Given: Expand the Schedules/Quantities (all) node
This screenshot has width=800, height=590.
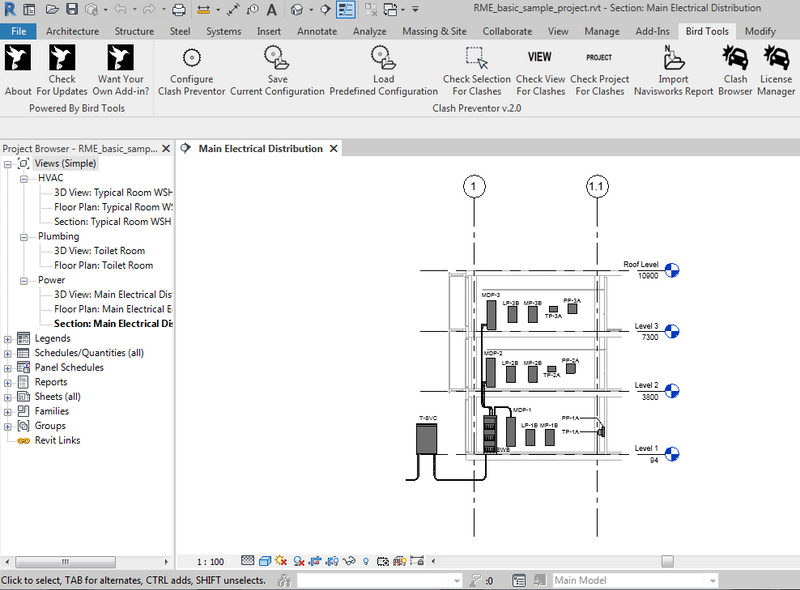Looking at the screenshot, I should [9, 353].
